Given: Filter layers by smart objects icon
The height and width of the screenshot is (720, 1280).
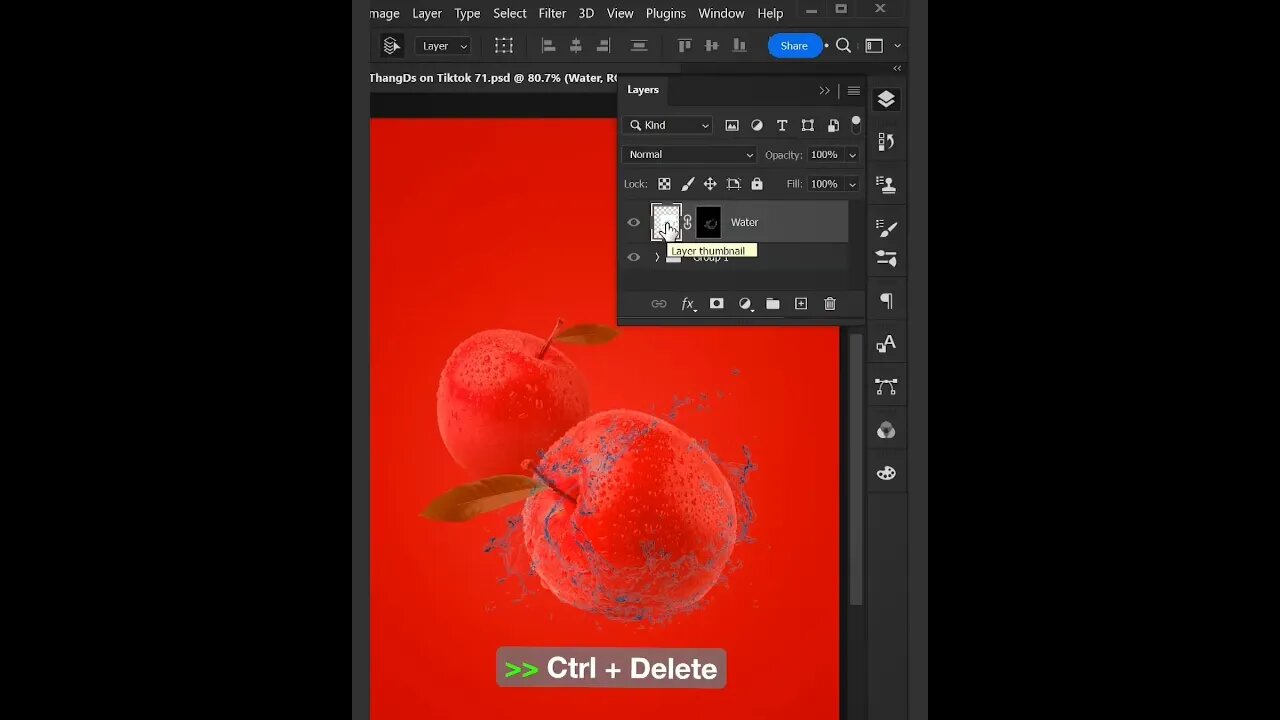Looking at the screenshot, I should tap(833, 125).
